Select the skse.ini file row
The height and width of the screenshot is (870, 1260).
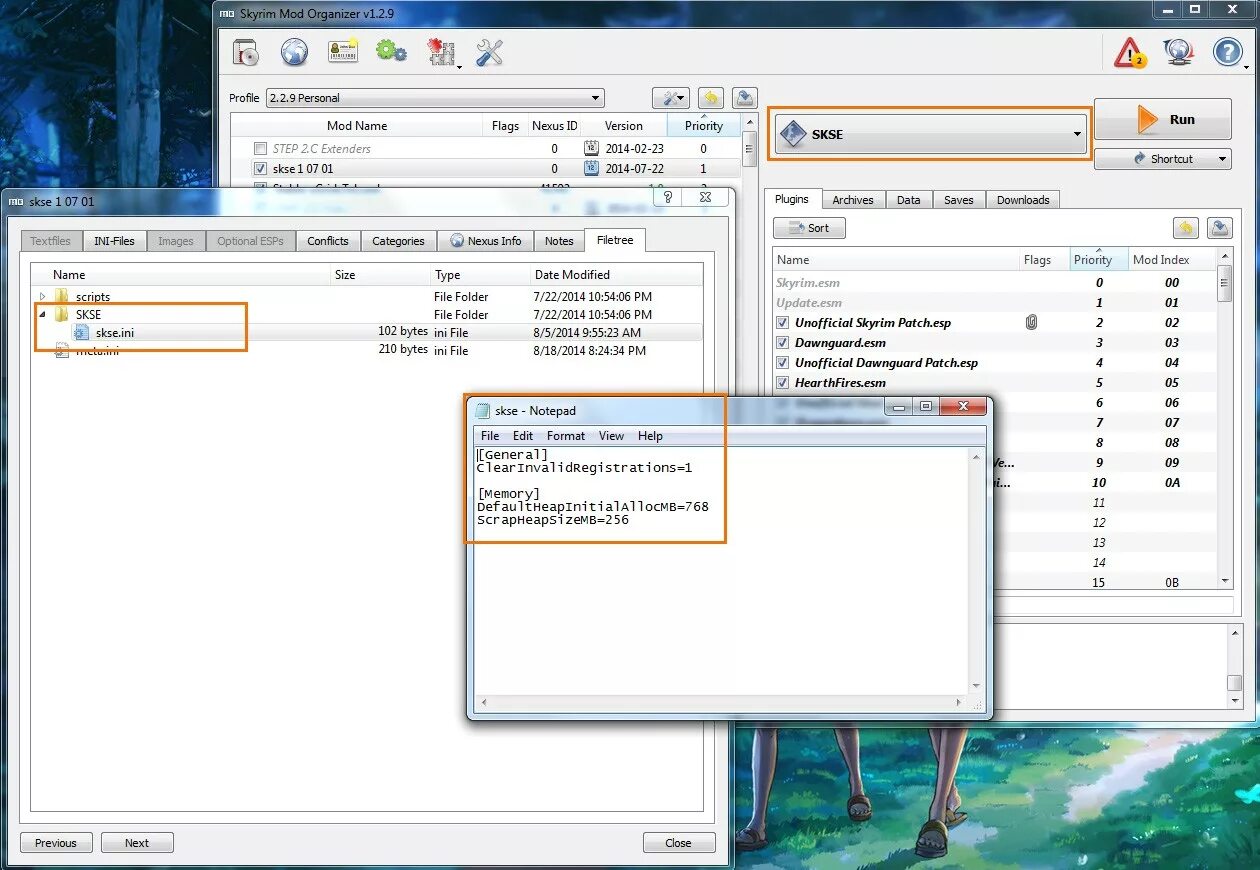(x=366, y=332)
